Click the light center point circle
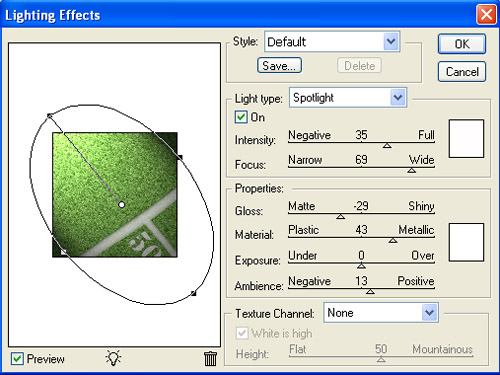 [x=122, y=204]
